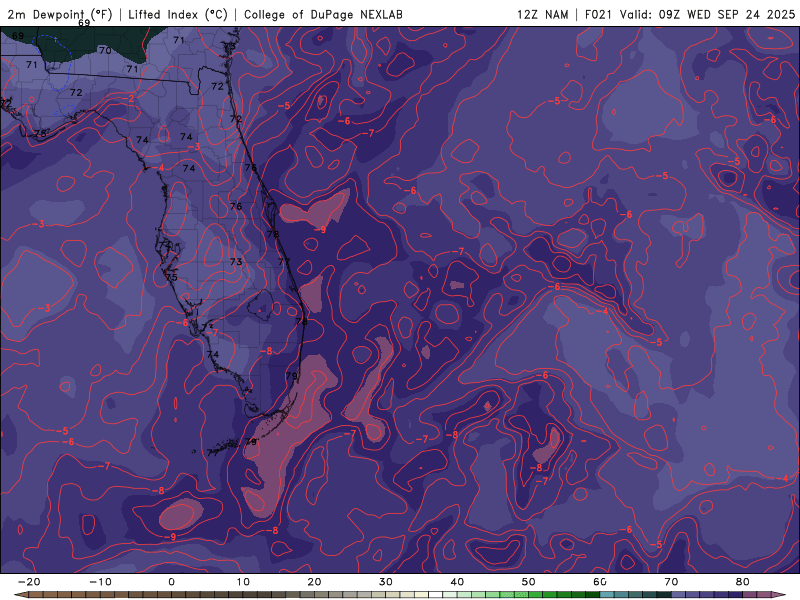Click the white colorbar segment below 40
Image resolution: width=800 pixels, height=600 pixels.
(x=436, y=595)
